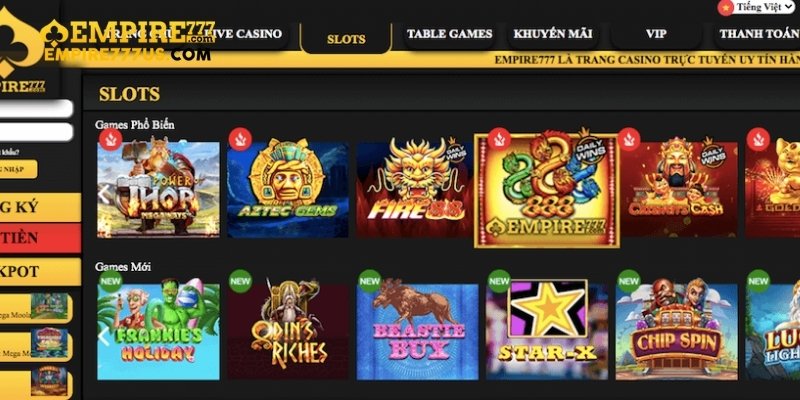The height and width of the screenshot is (400, 800).
Task: Click the Vietnam flag language icon
Action: tap(726, 8)
